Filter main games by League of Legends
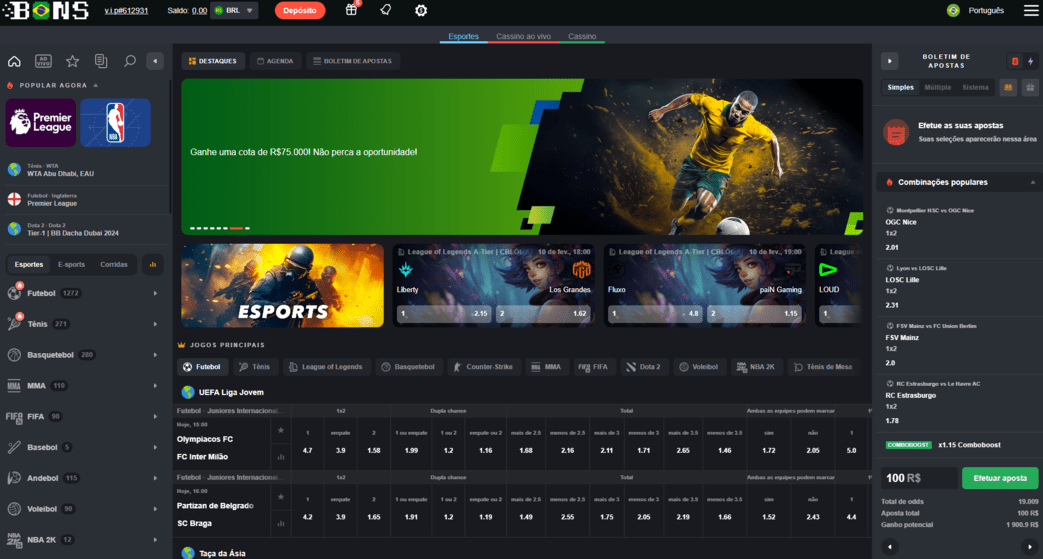Image resolution: width=1043 pixels, height=559 pixels. [326, 367]
